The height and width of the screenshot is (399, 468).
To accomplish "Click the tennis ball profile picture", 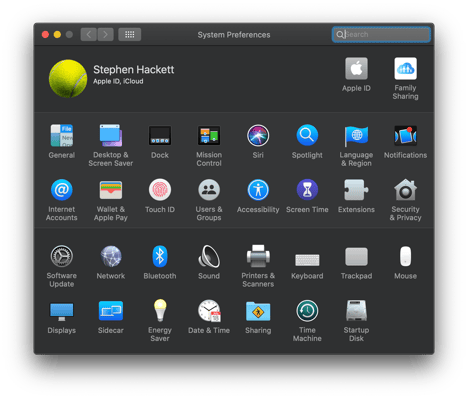I will (68, 78).
